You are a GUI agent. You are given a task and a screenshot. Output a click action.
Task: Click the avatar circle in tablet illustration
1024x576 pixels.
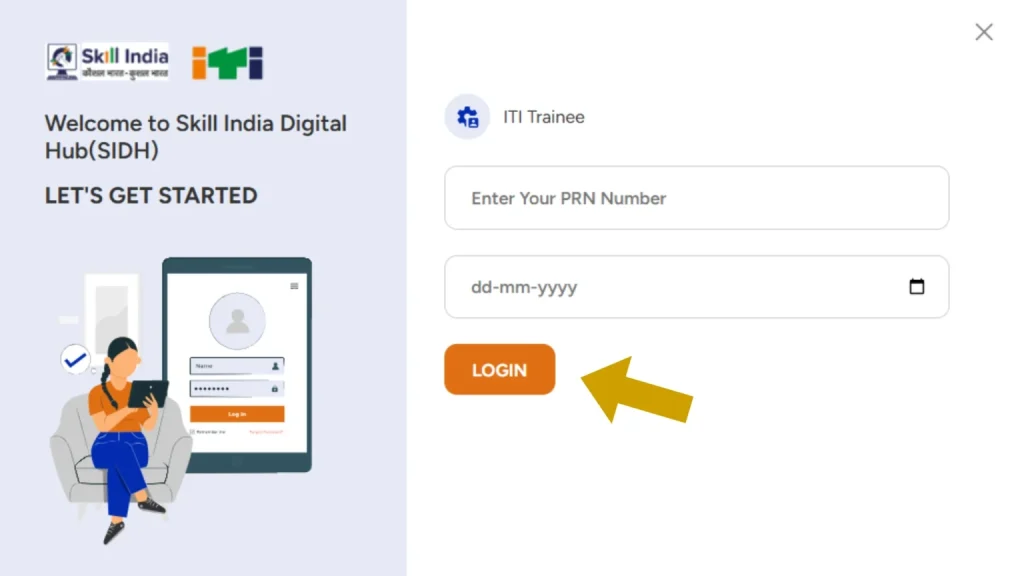click(x=237, y=321)
